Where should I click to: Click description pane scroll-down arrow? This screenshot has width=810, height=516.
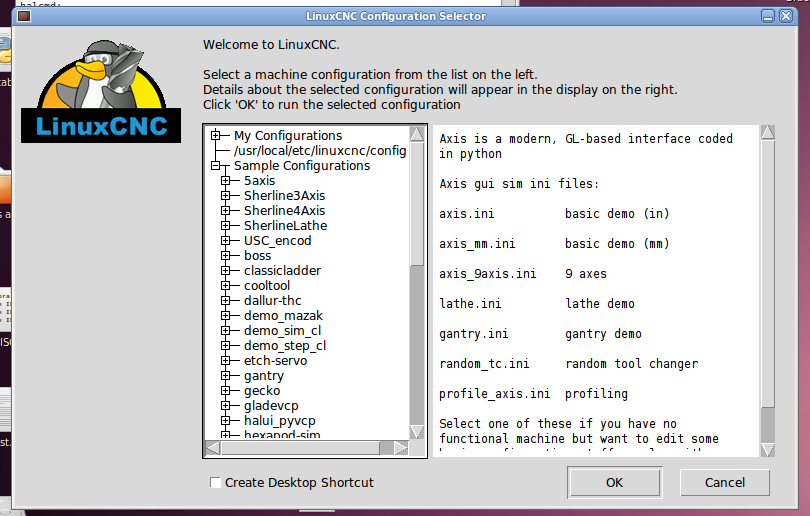coord(768,450)
